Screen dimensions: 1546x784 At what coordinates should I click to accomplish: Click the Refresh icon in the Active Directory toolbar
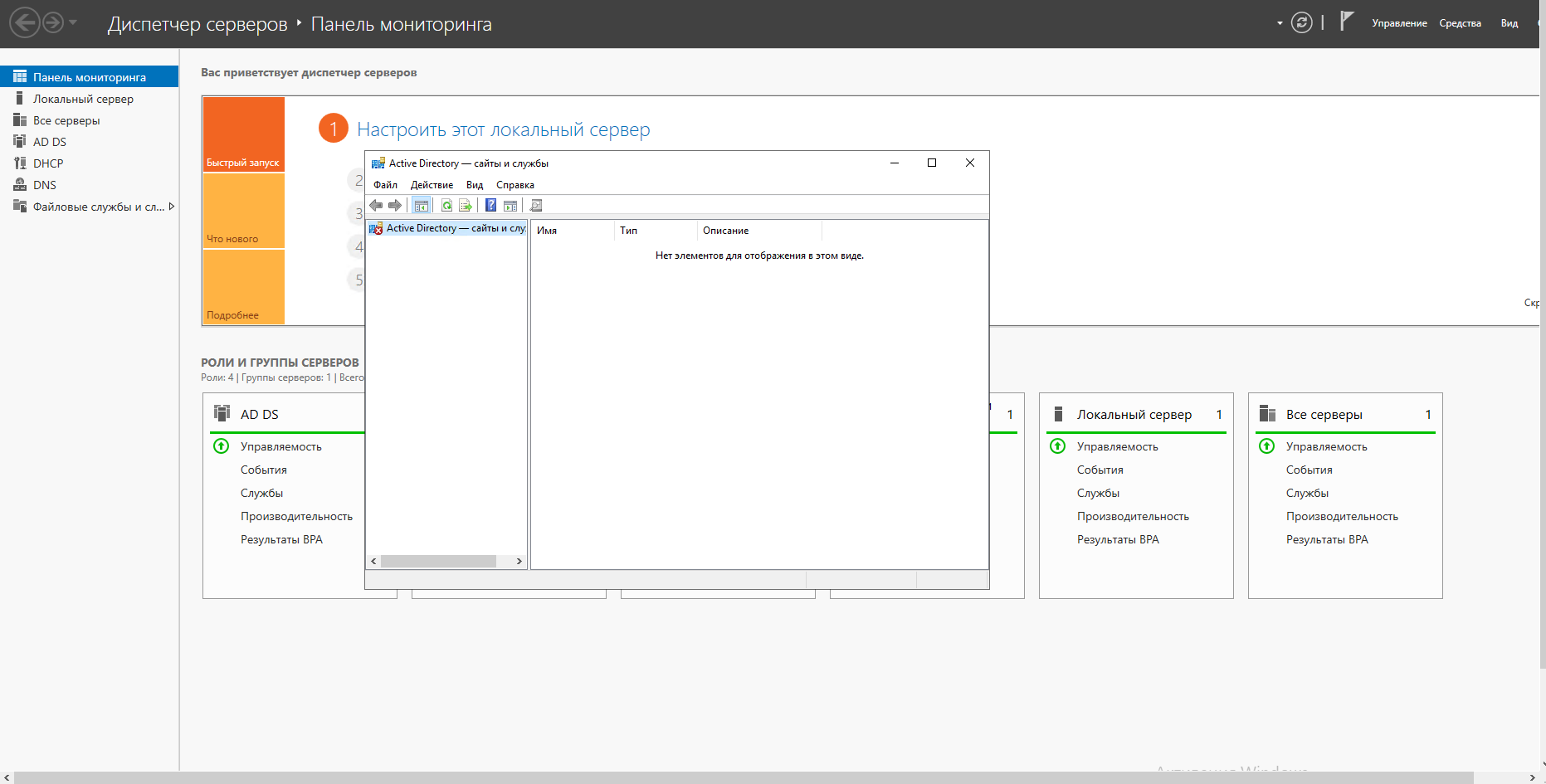(446, 206)
